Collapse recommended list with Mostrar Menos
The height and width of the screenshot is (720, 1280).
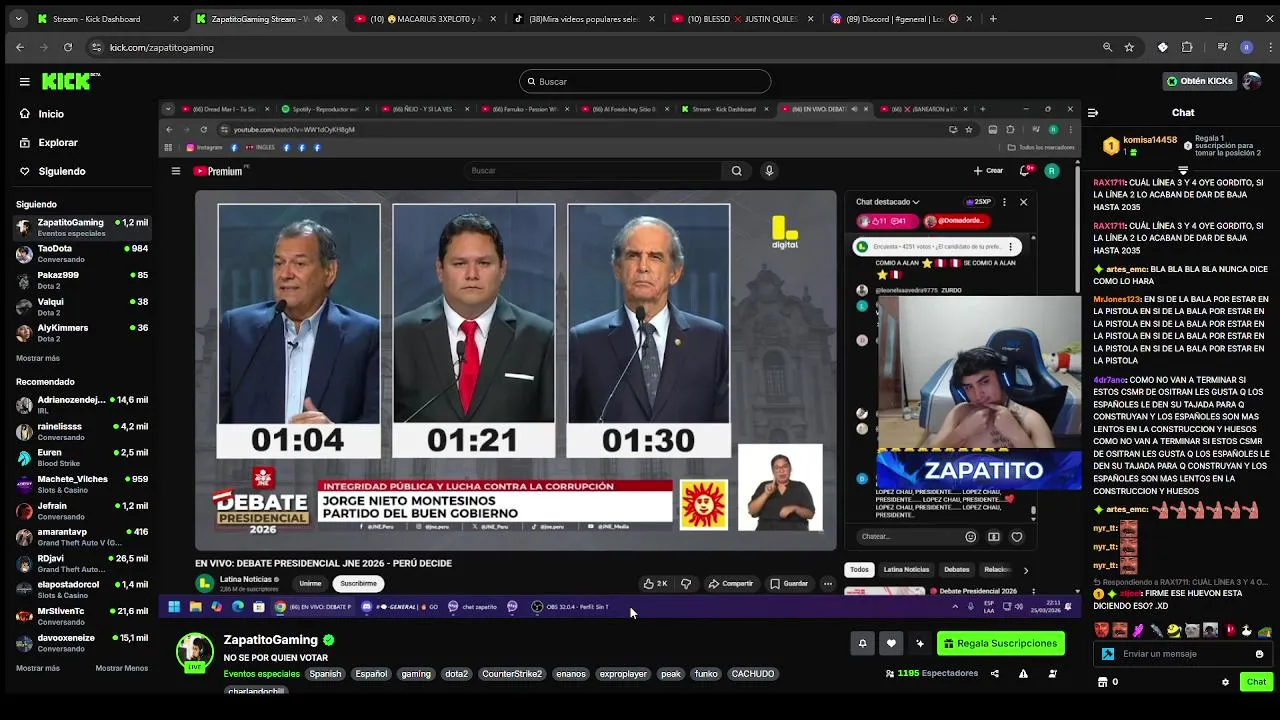(x=121, y=668)
